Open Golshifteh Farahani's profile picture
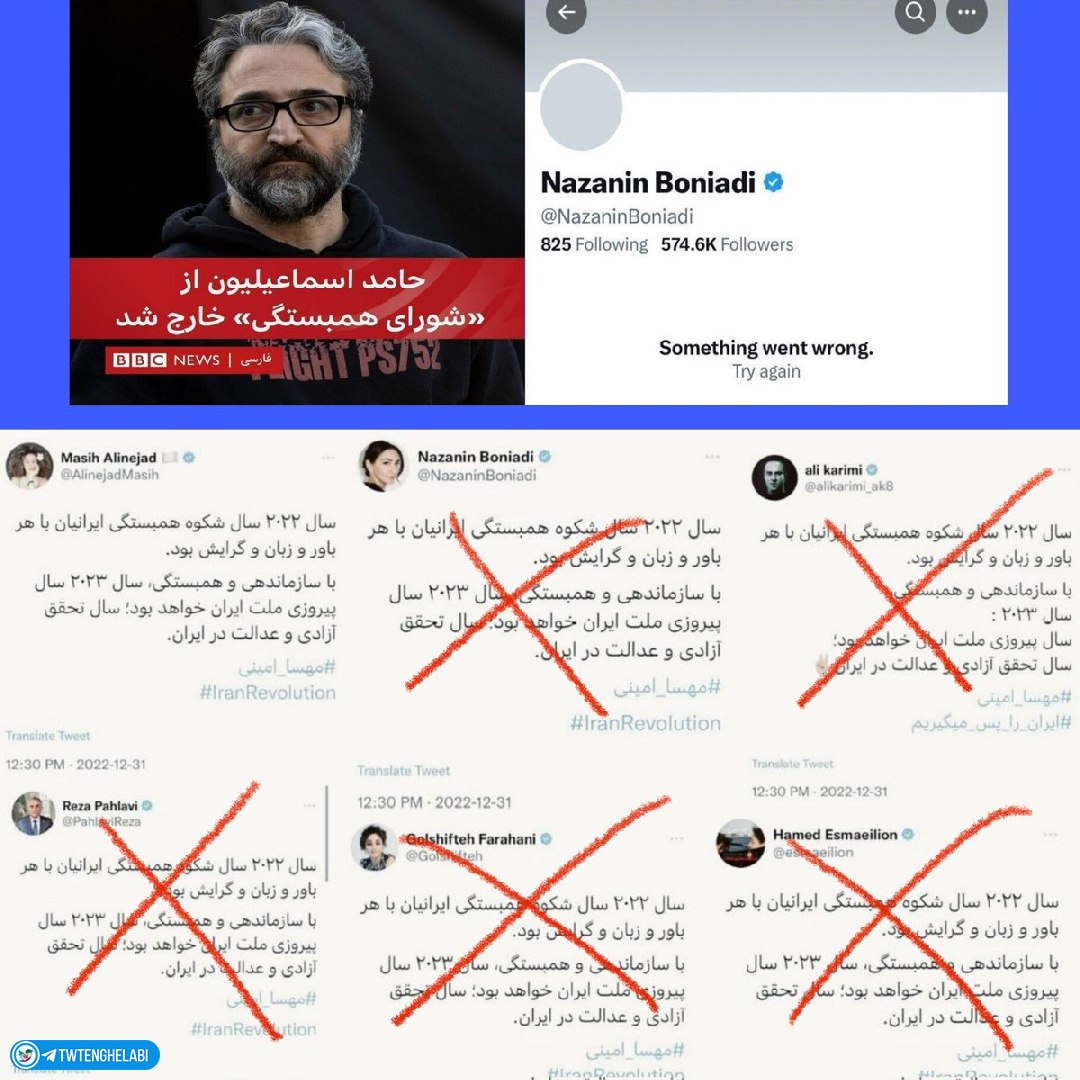This screenshot has height=1080, width=1080. coord(374,848)
